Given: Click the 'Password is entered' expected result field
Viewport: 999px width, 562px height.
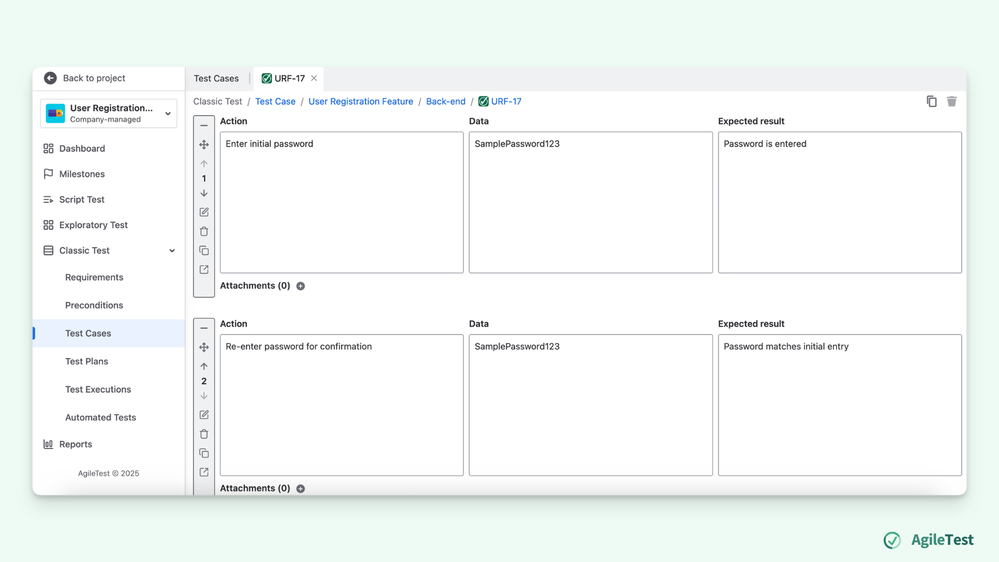Looking at the screenshot, I should click(840, 203).
